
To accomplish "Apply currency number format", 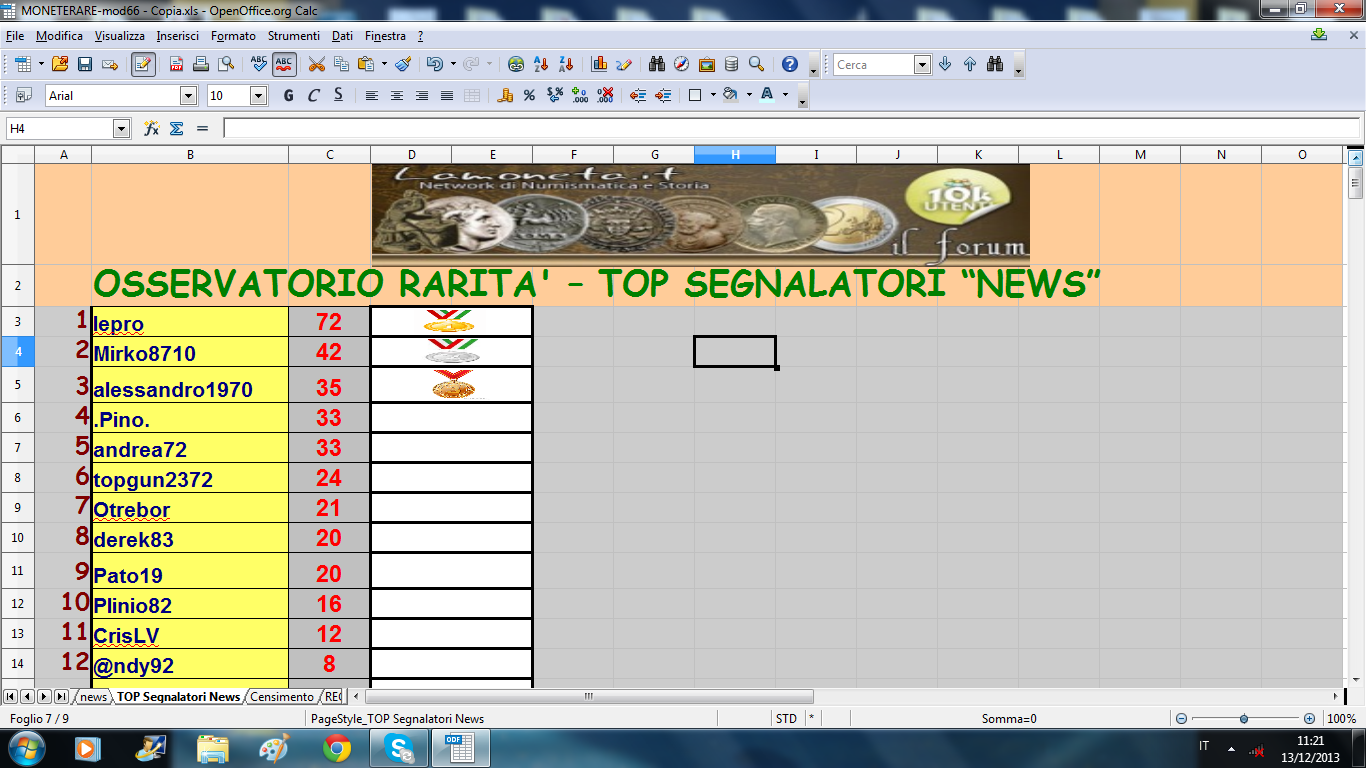I will (x=505, y=95).
